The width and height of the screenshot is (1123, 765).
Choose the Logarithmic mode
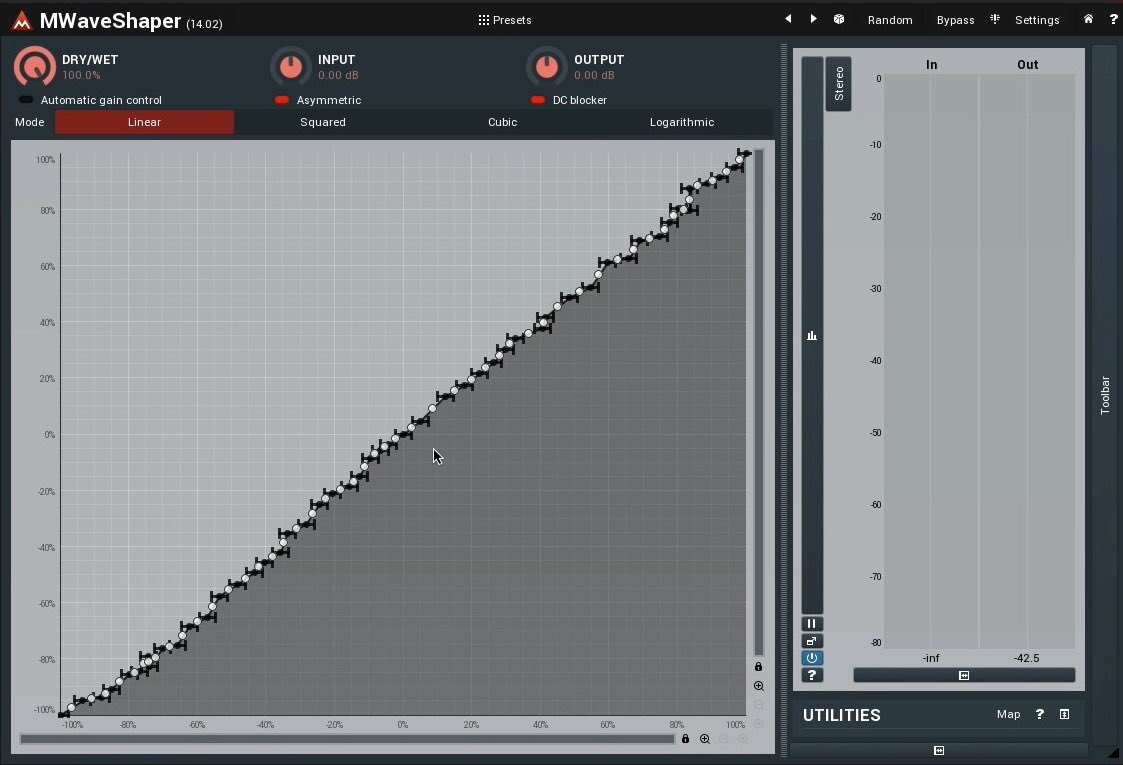(682, 122)
